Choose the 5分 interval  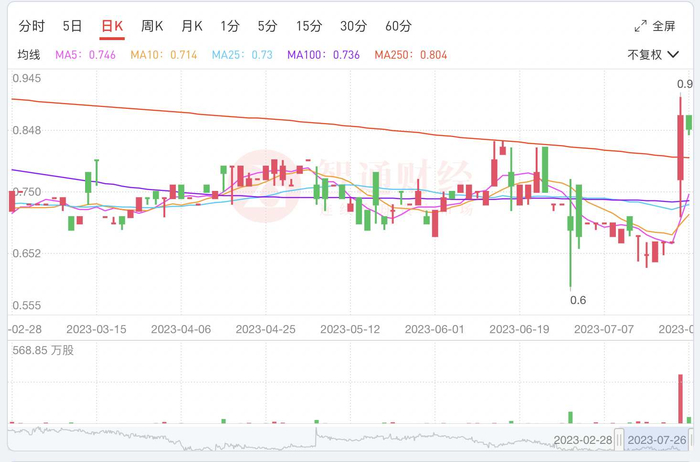click(x=267, y=26)
